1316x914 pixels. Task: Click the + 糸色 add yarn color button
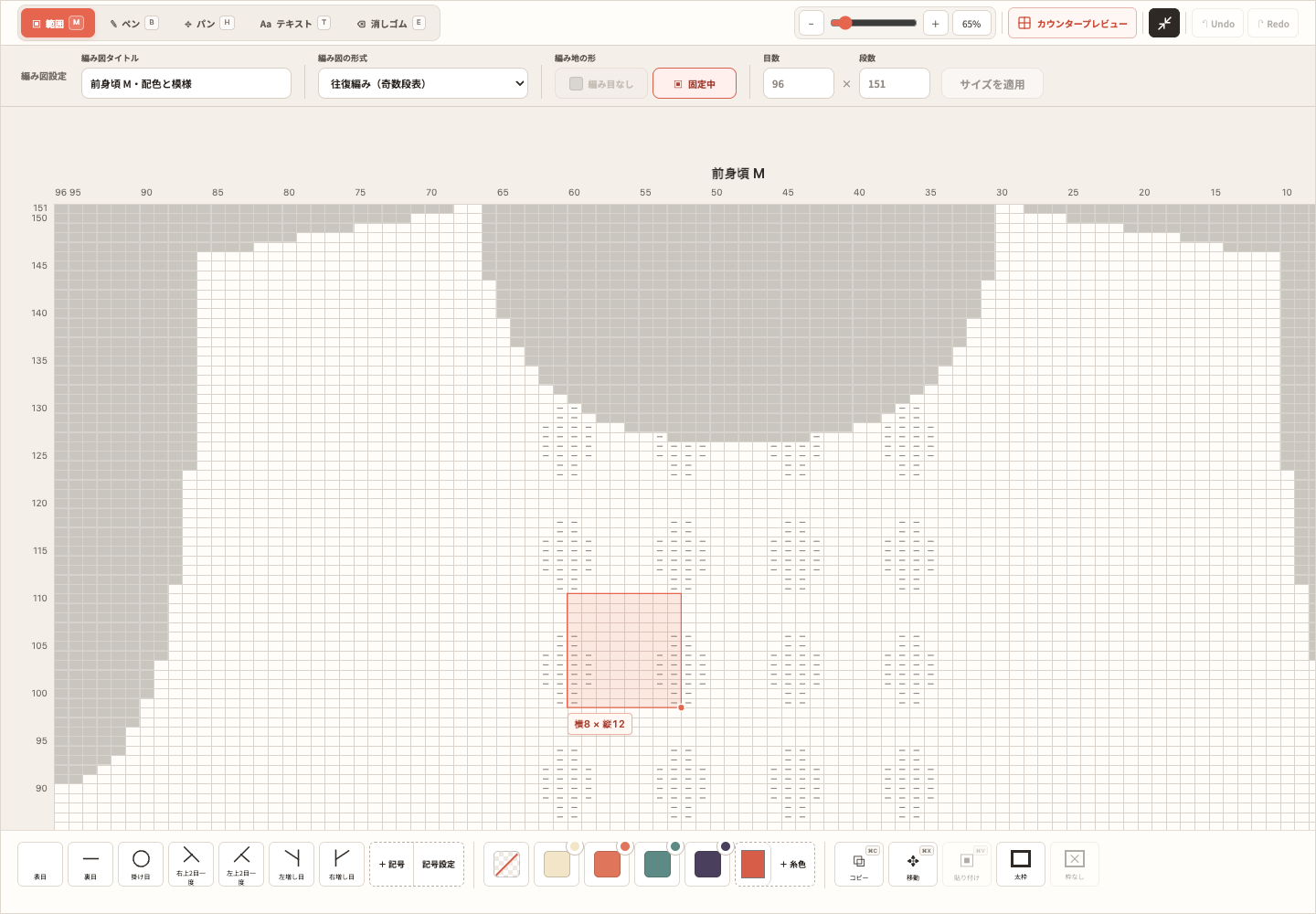click(x=793, y=864)
